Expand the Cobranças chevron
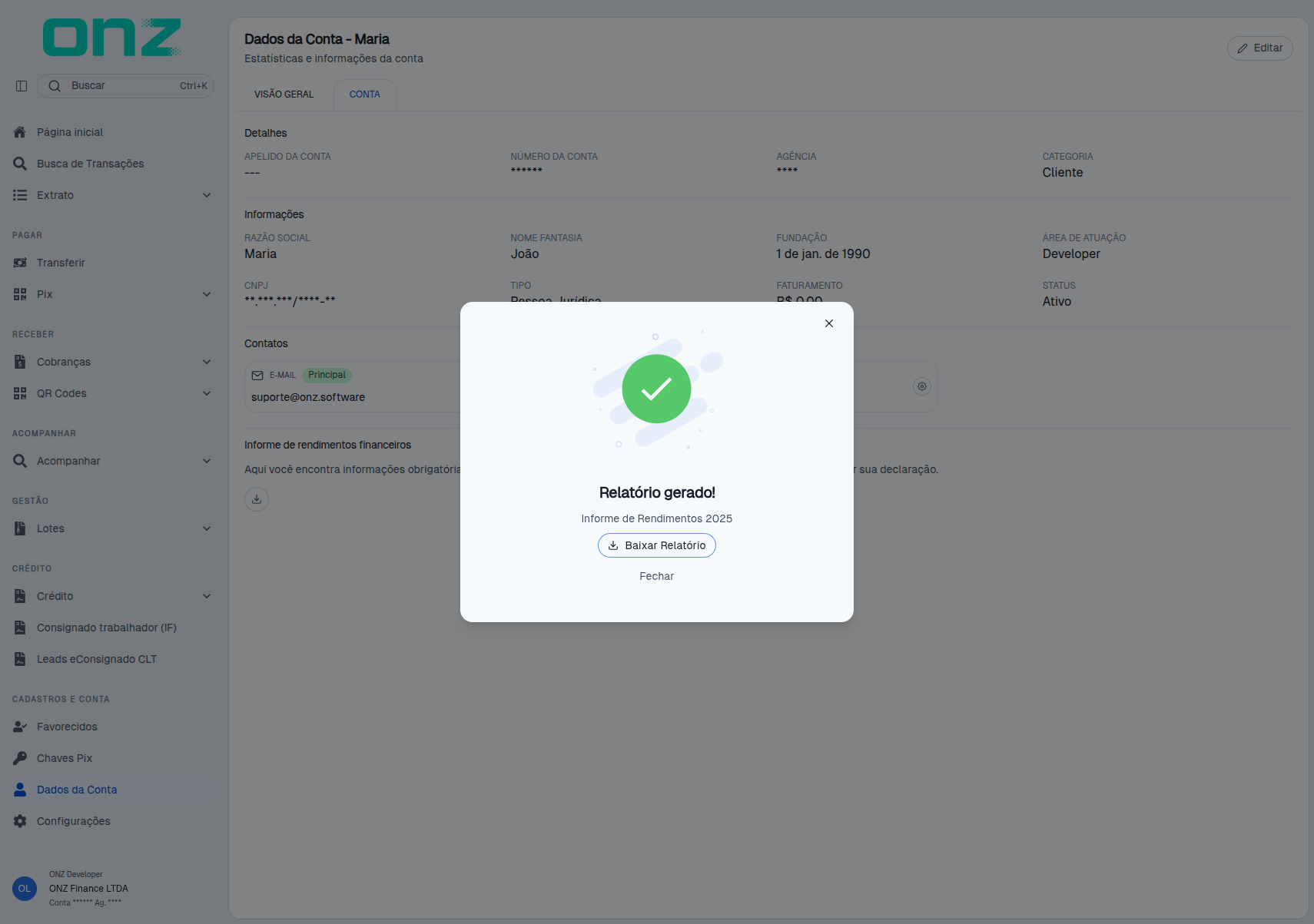Image resolution: width=1314 pixels, height=924 pixels. coord(207,362)
